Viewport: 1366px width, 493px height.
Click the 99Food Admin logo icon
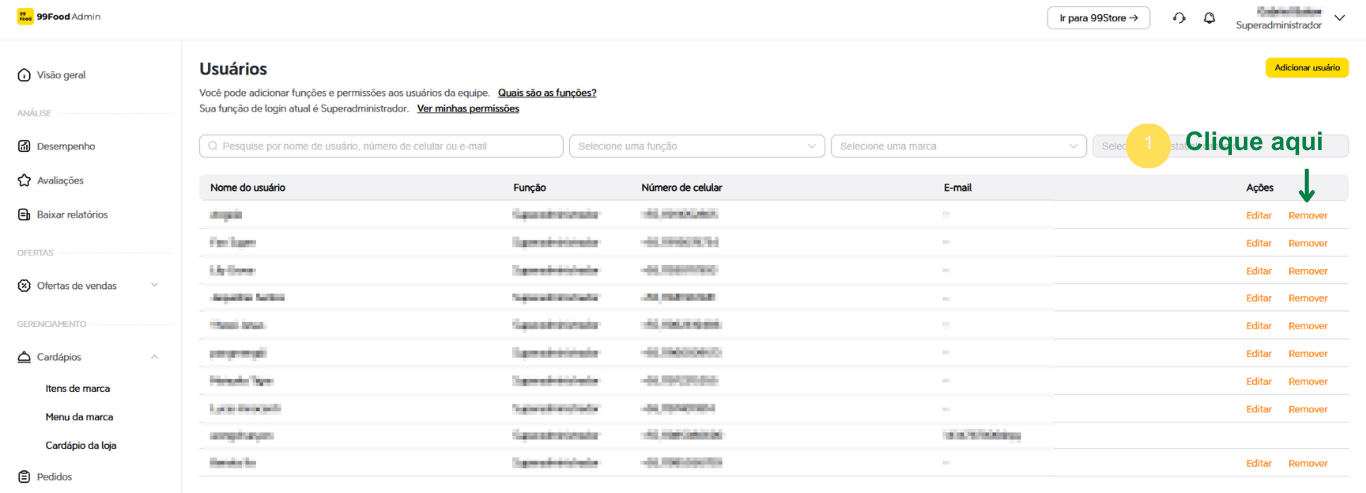click(24, 17)
